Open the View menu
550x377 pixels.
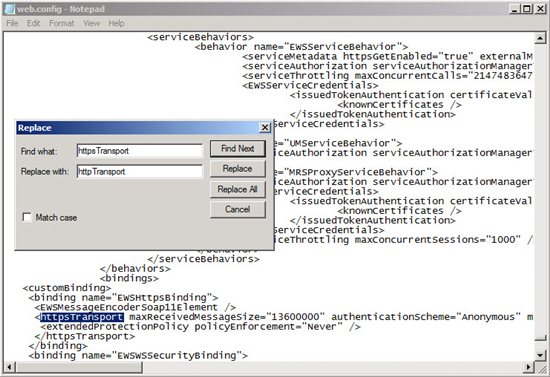tap(92, 23)
